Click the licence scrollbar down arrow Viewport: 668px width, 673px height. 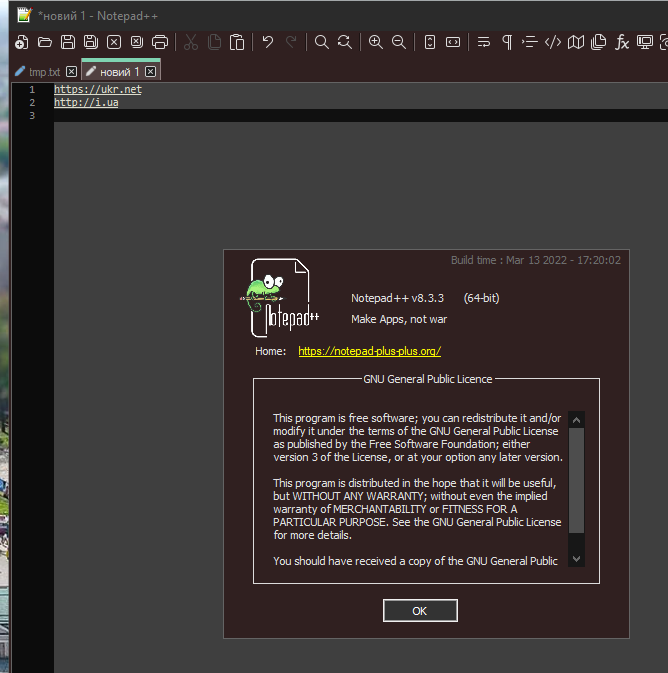click(x=576, y=559)
